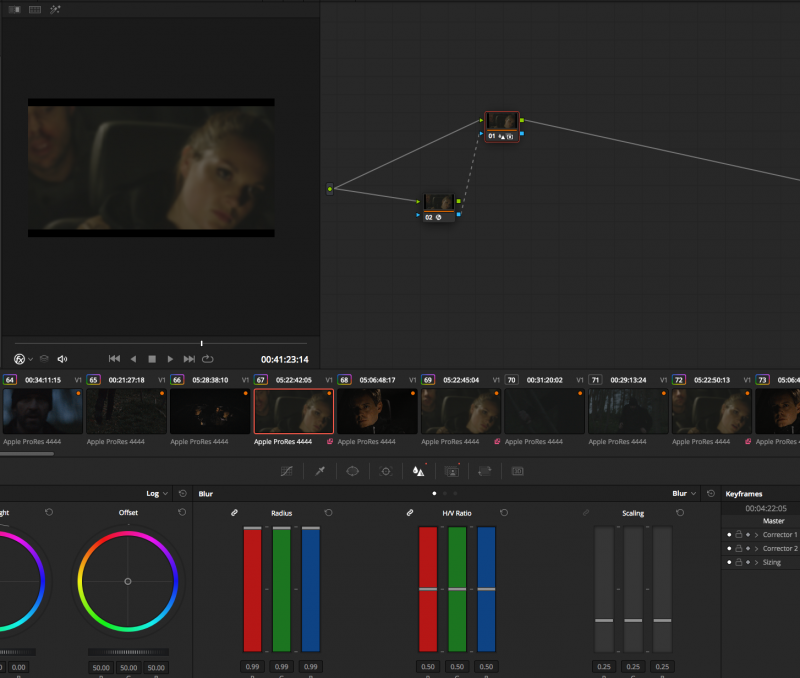Viewport: 800px width, 678px height.
Task: Mute viewer audio with speaker icon
Action: click(x=62, y=359)
